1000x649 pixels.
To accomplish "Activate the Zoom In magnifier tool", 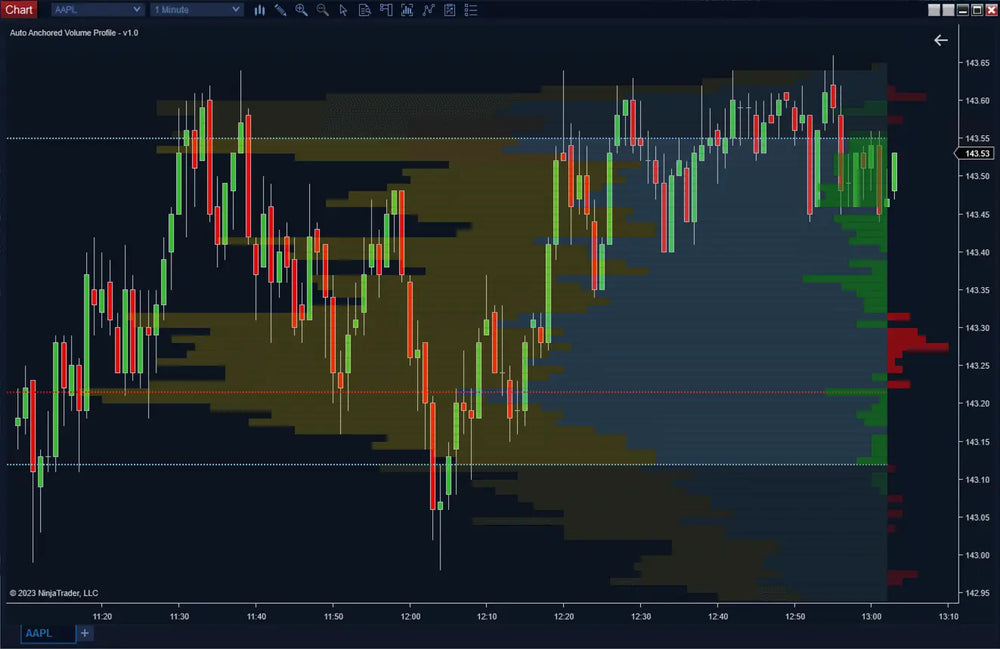I will click(x=301, y=10).
